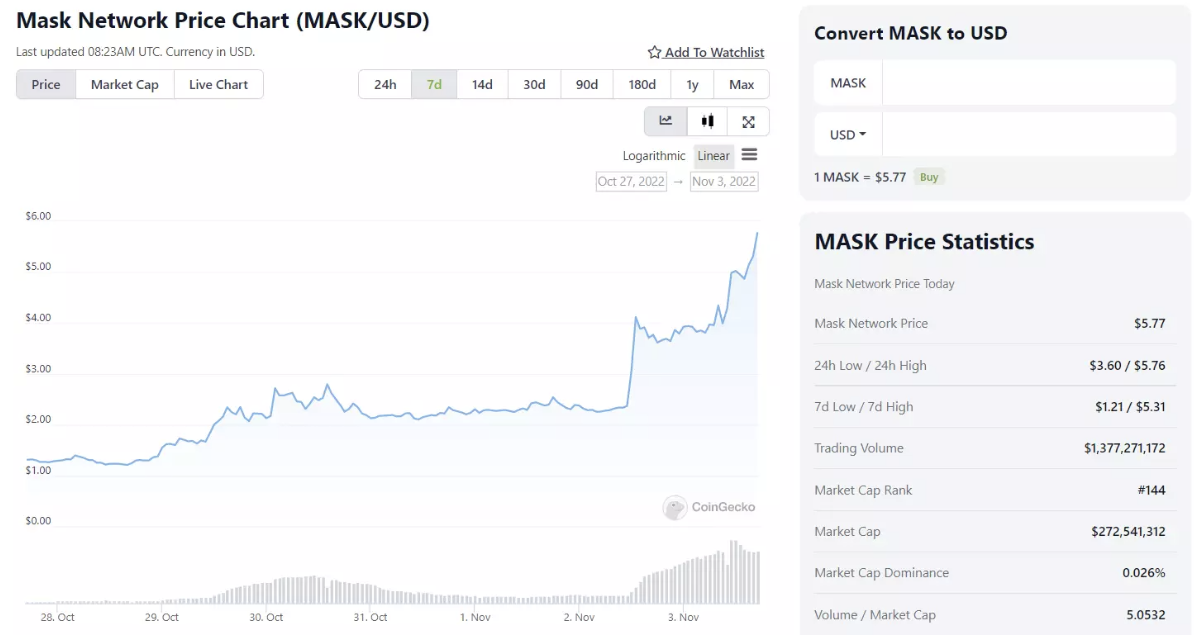Click the Volume / Market Cap value 5.0532
1200x642 pixels.
point(1146,615)
